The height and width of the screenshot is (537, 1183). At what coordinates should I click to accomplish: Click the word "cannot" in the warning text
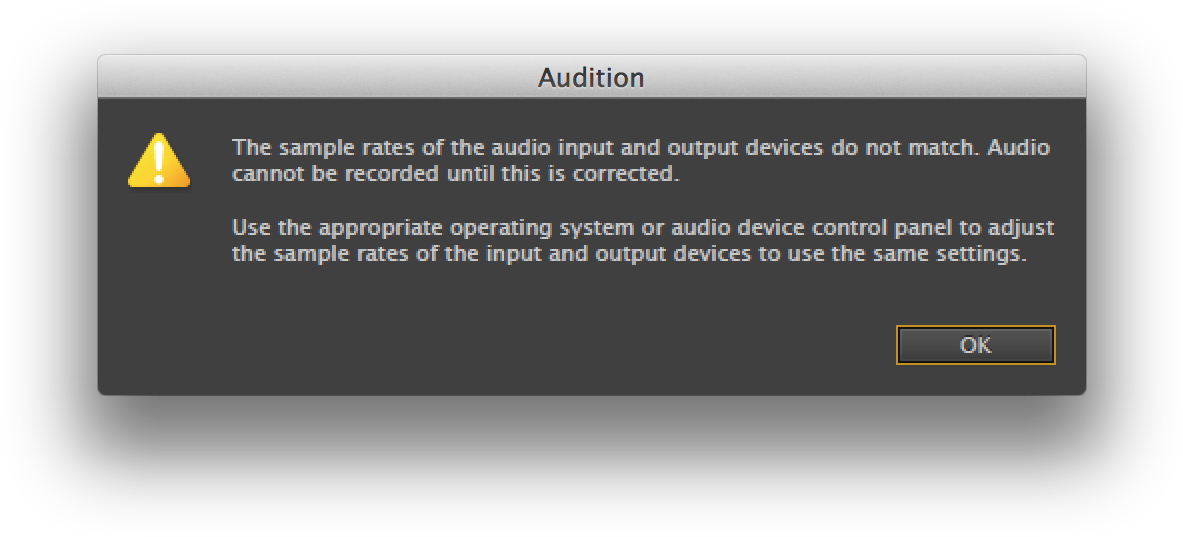click(x=263, y=173)
